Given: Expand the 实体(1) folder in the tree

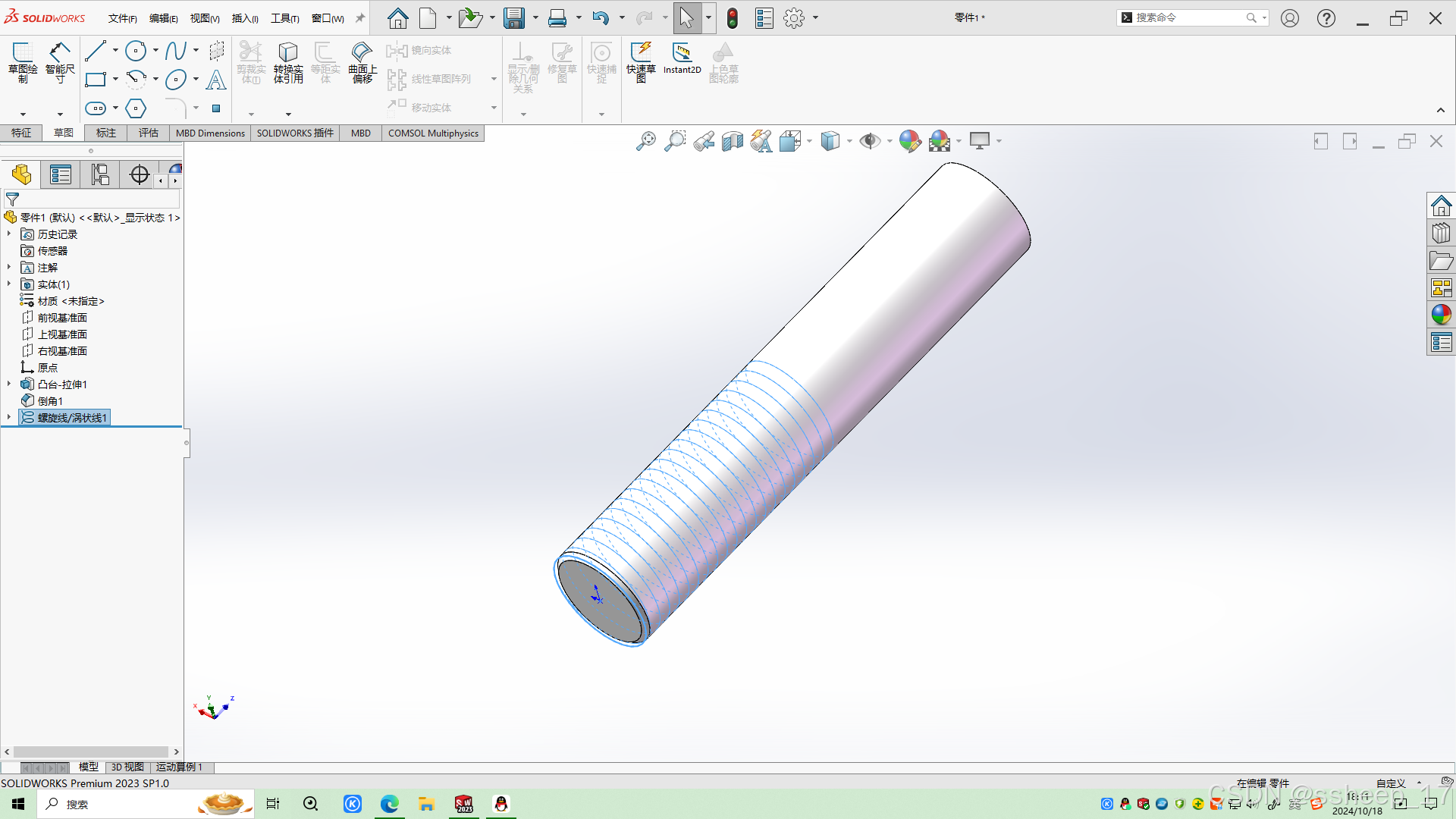Looking at the screenshot, I should click(9, 284).
